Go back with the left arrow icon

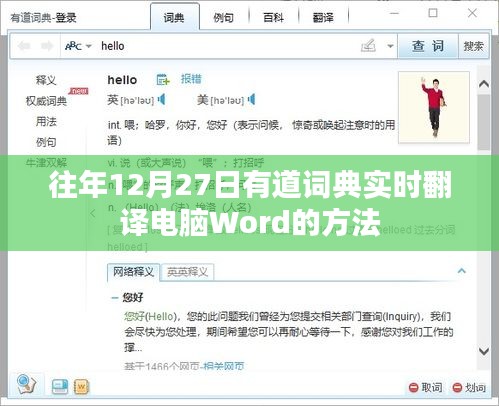25,46
